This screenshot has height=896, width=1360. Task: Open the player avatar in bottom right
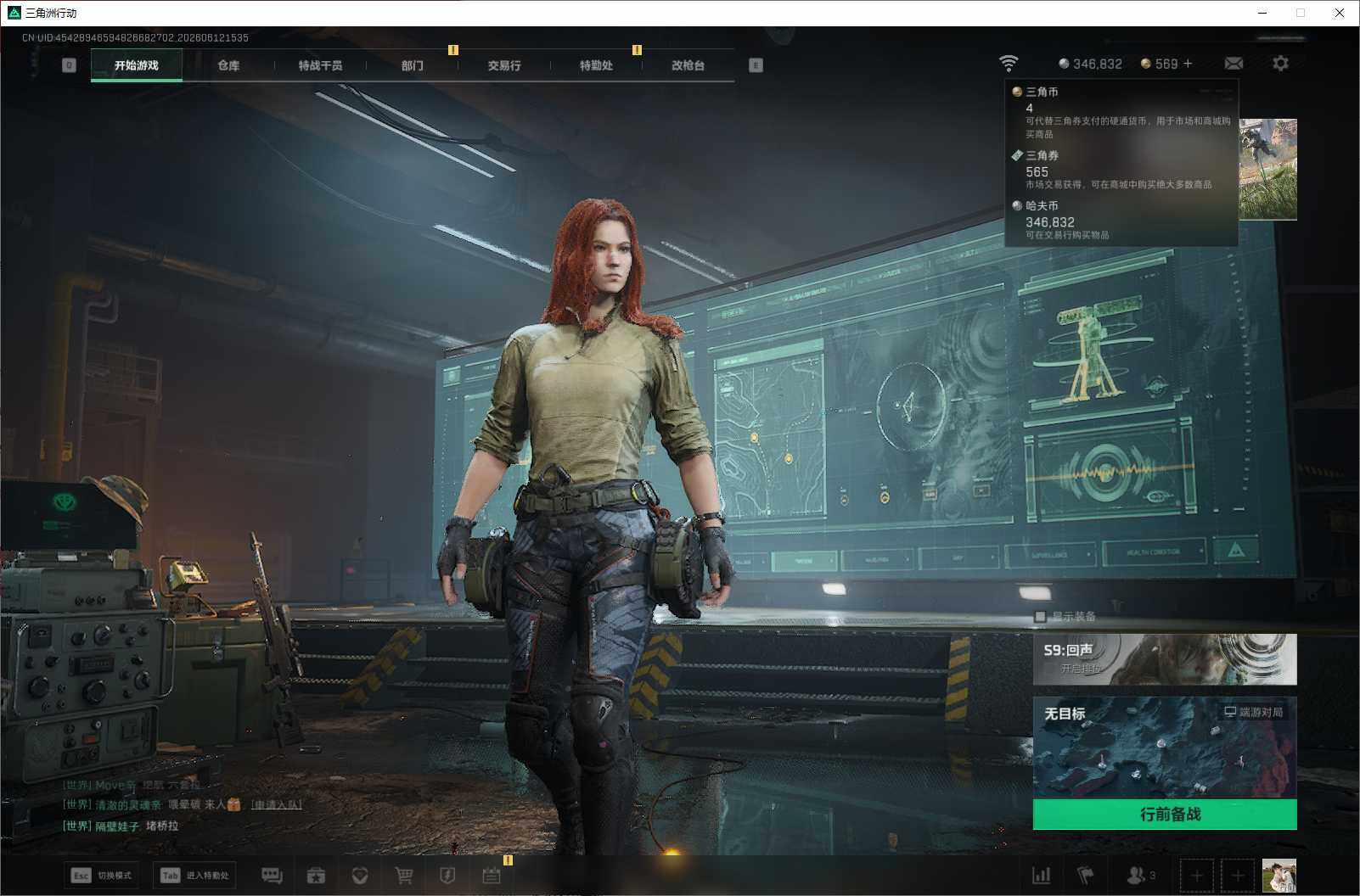pyautogui.click(x=1279, y=876)
